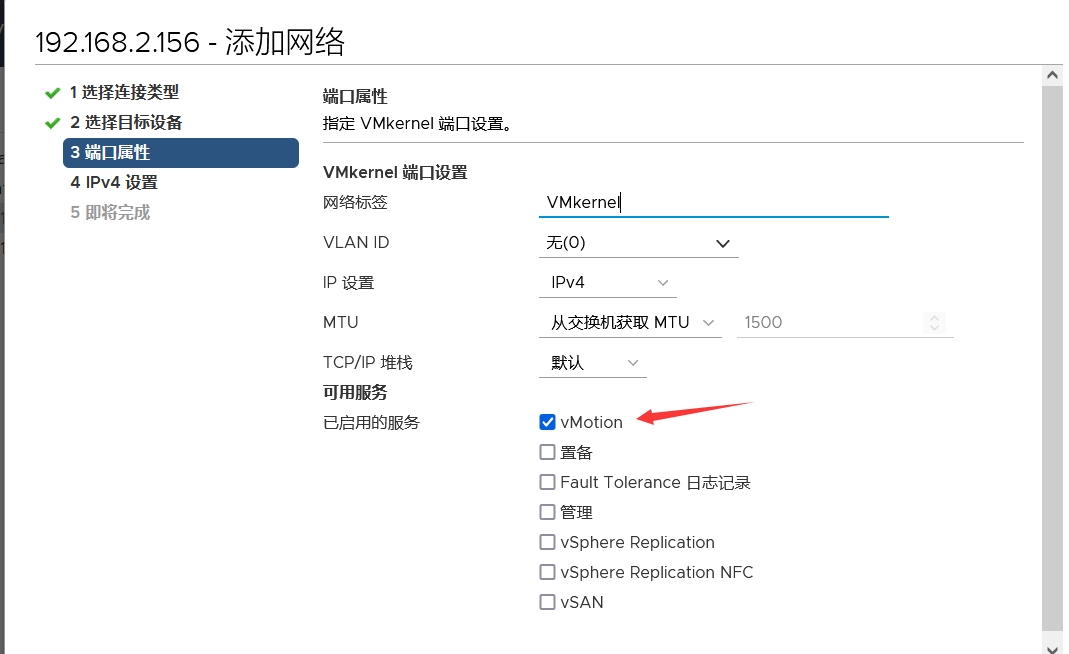
Task: Tick the 管理 service checkbox
Action: (547, 512)
